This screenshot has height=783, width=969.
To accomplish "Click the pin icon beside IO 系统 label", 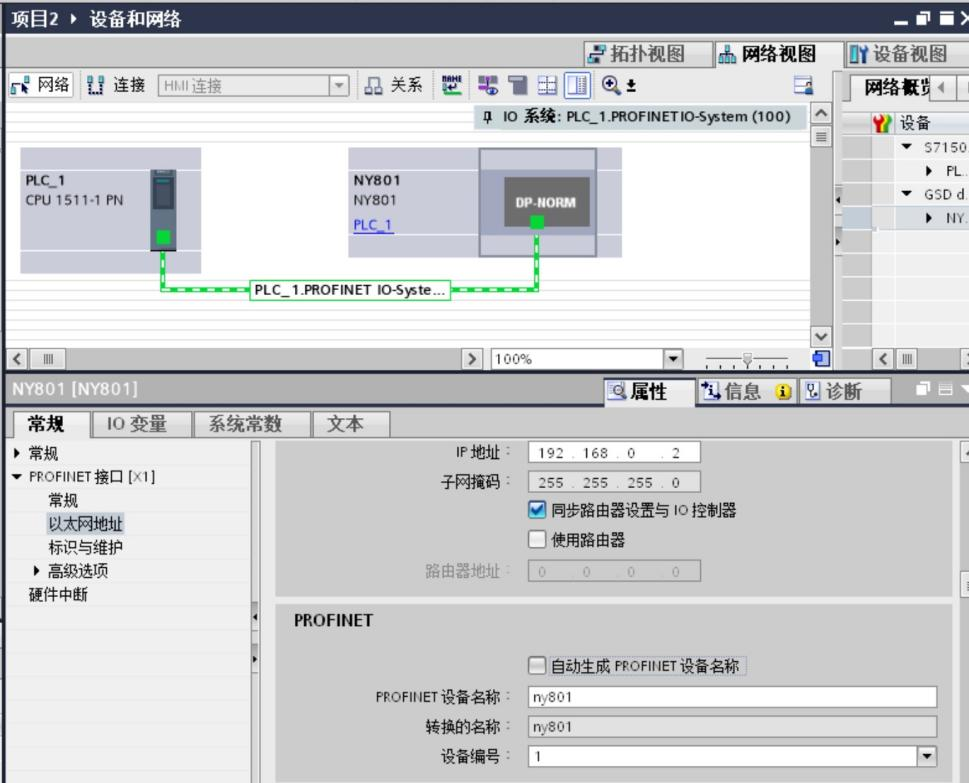I will click(488, 117).
